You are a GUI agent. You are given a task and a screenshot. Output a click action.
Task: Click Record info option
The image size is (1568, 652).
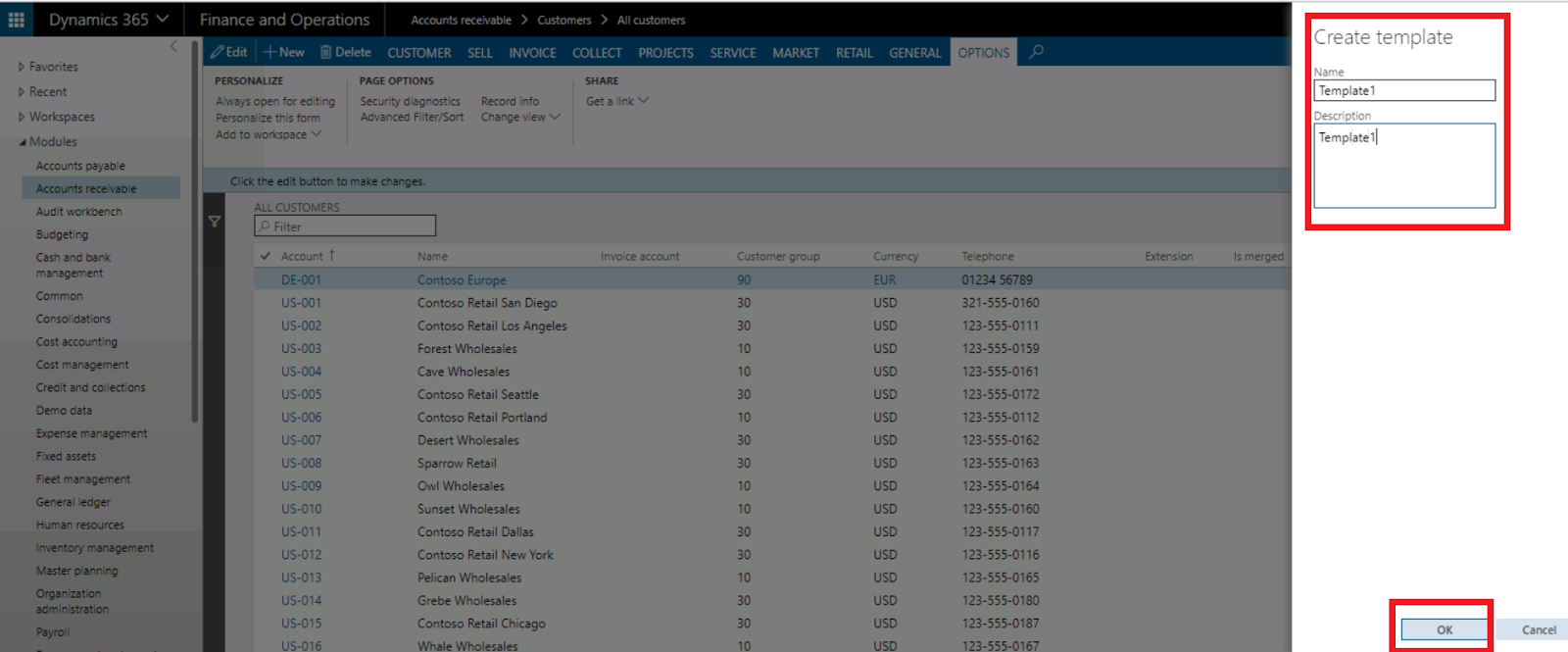[510, 101]
